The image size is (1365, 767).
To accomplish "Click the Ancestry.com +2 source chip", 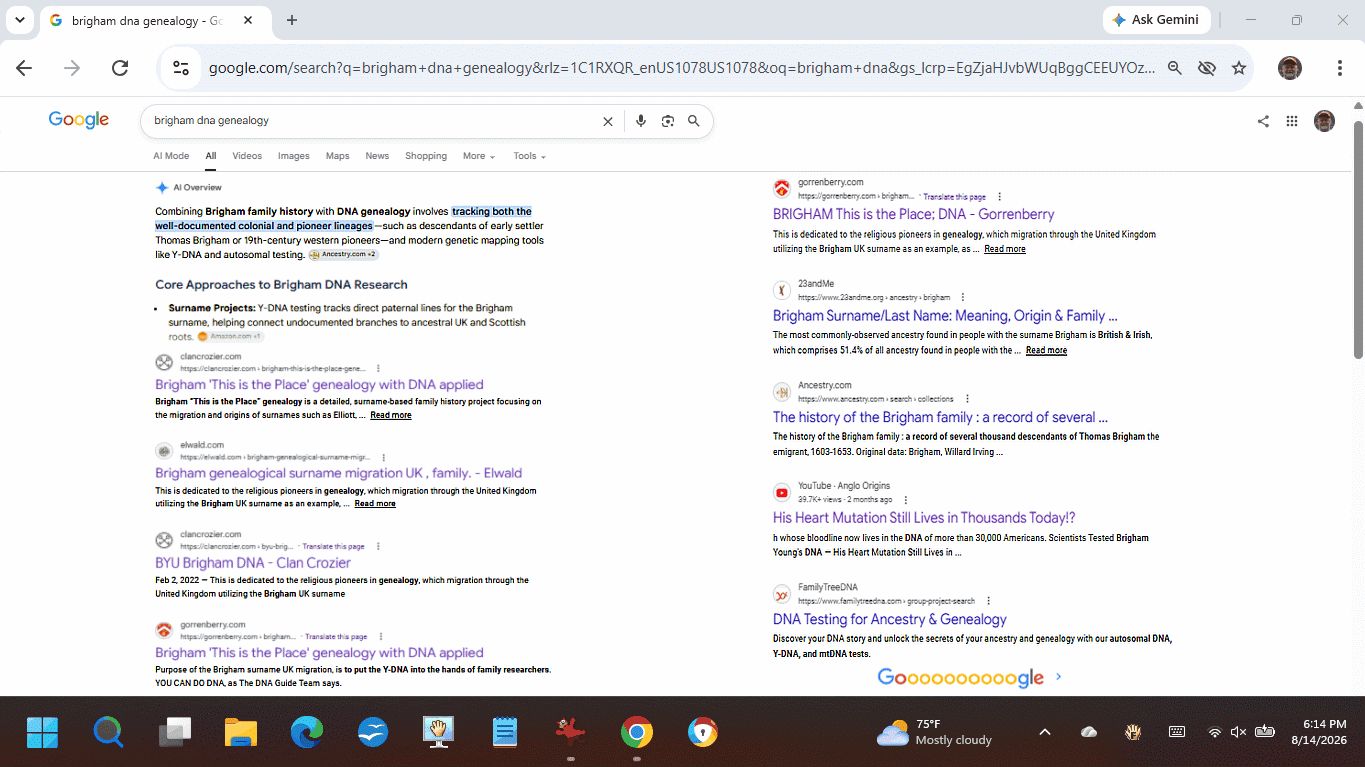I will point(344,255).
